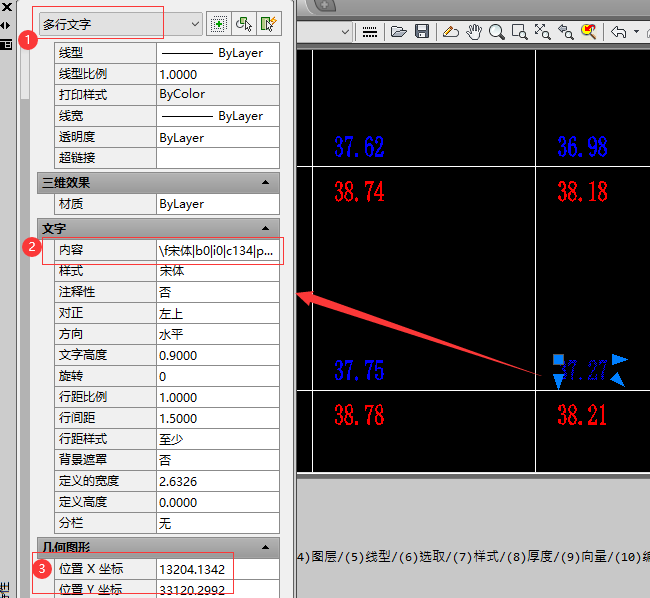This screenshot has width=650, height=598.
Task: Open the toolbar dropdown left of the linetype icon
Action: (345, 32)
